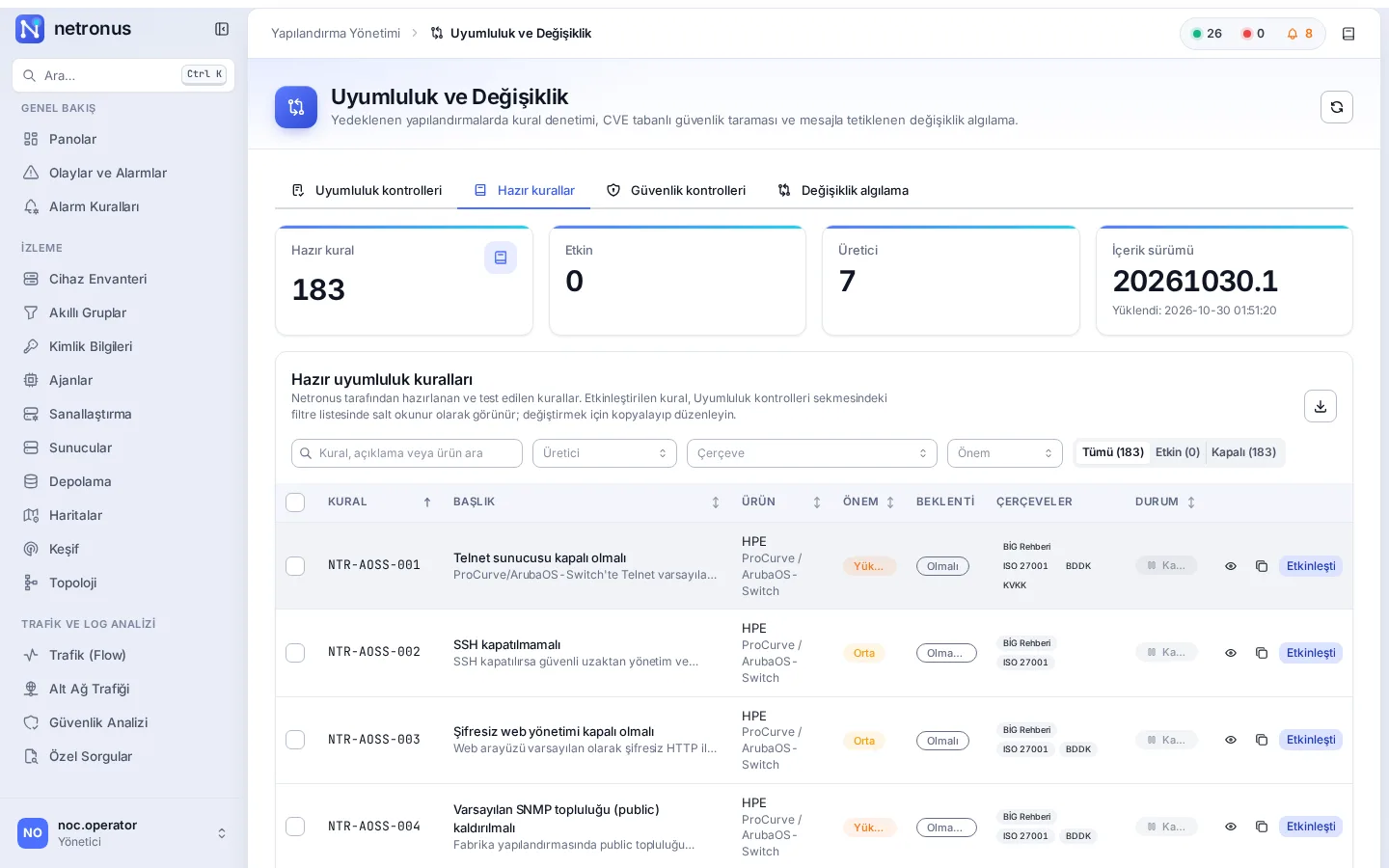This screenshot has width=1389, height=868.
Task: Click the orange bell alert counter showing 8
Action: 1299,34
